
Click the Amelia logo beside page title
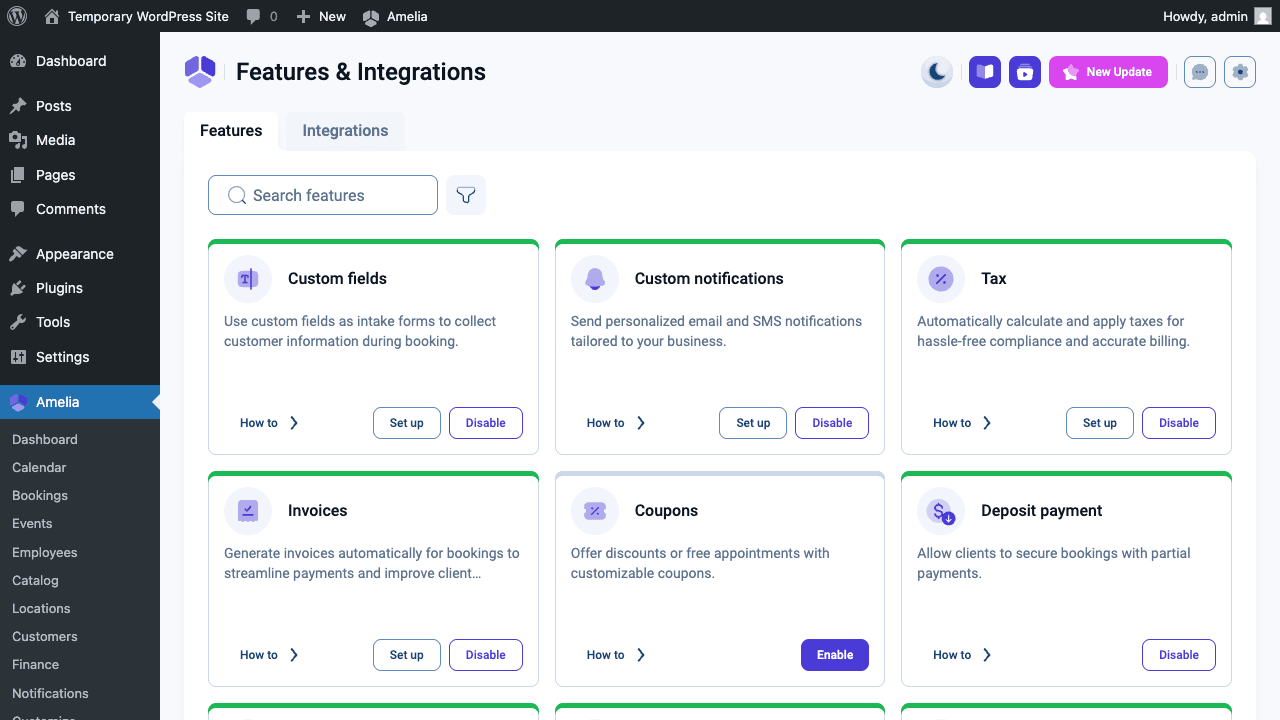click(x=200, y=72)
